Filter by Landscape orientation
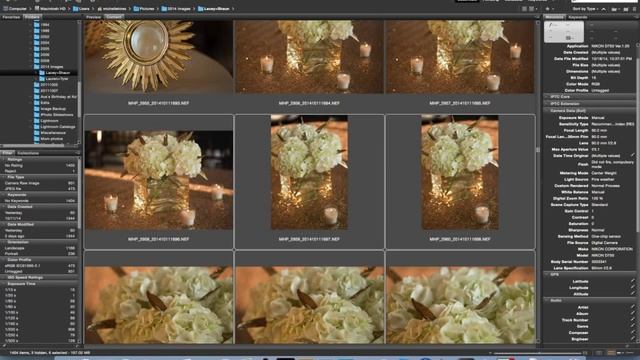The width and height of the screenshot is (640, 360). (40, 248)
